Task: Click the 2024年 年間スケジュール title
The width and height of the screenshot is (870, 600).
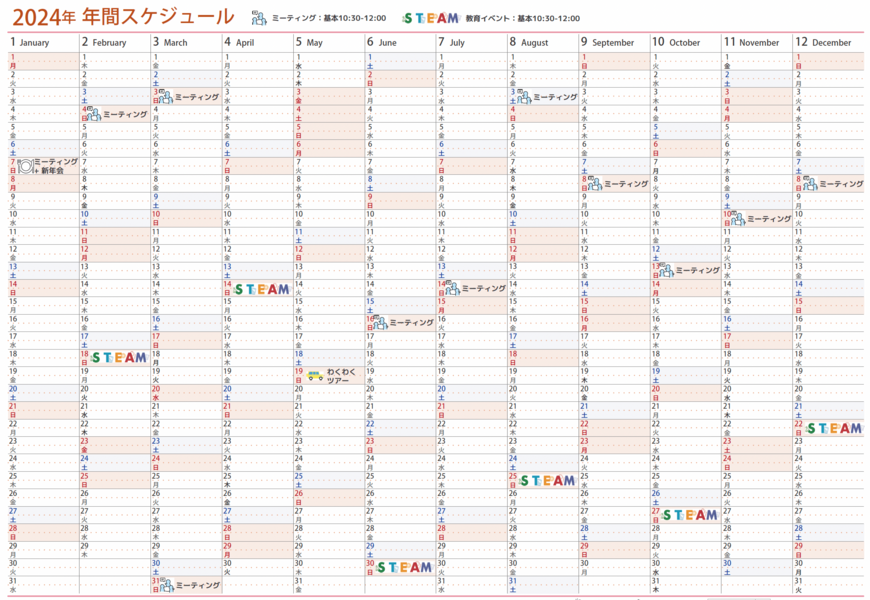Action: pyautogui.click(x=124, y=17)
